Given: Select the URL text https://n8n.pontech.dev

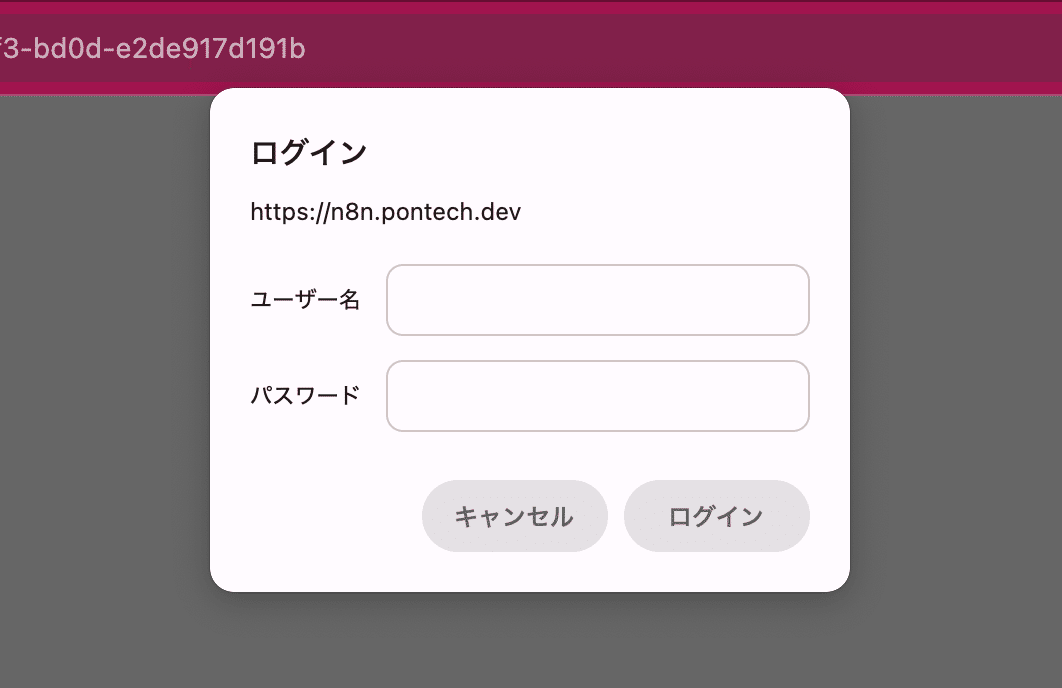Looking at the screenshot, I should (x=384, y=212).
